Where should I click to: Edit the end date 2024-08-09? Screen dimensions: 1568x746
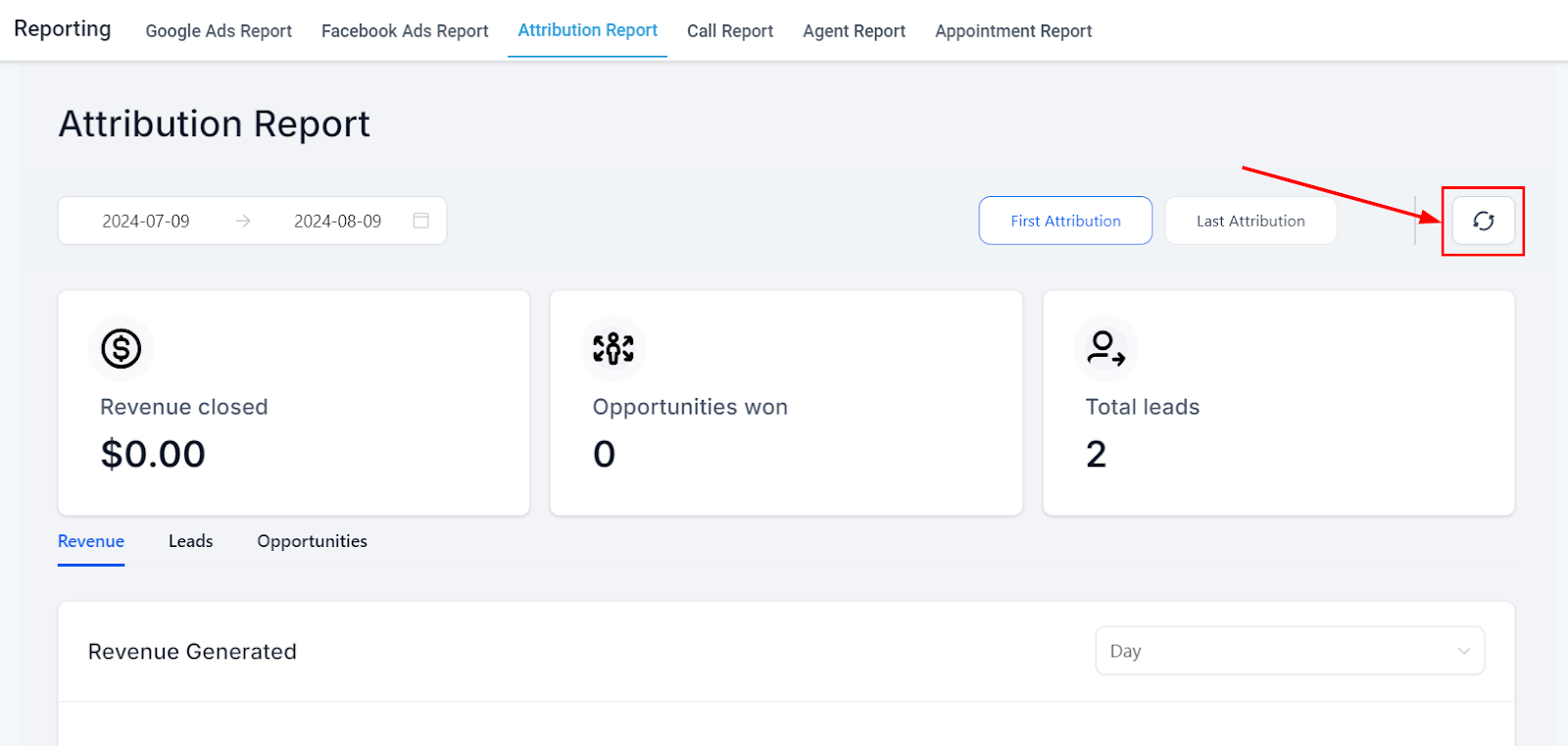coord(337,221)
